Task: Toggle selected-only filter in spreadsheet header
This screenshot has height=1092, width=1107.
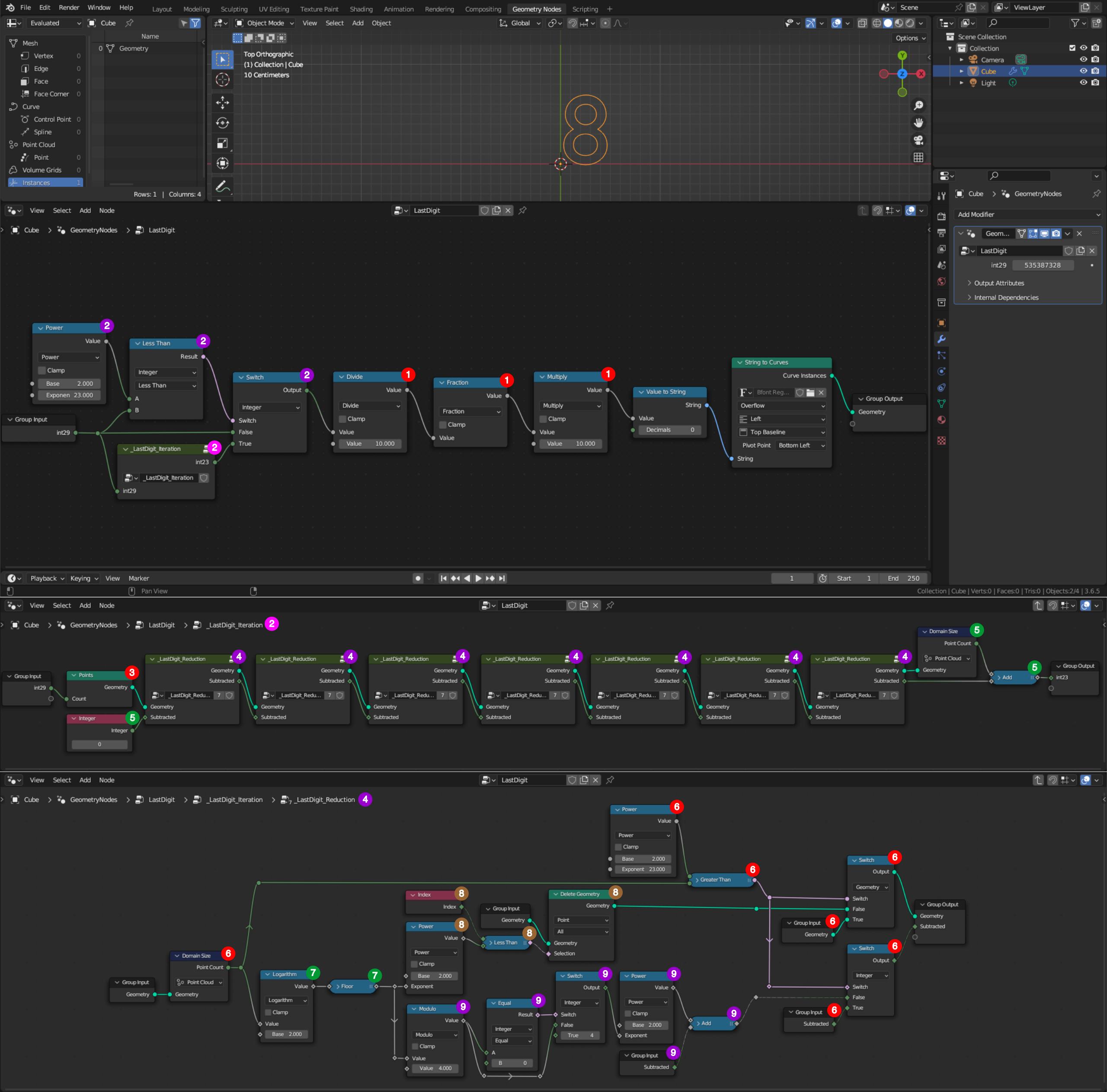Action: click(183, 23)
